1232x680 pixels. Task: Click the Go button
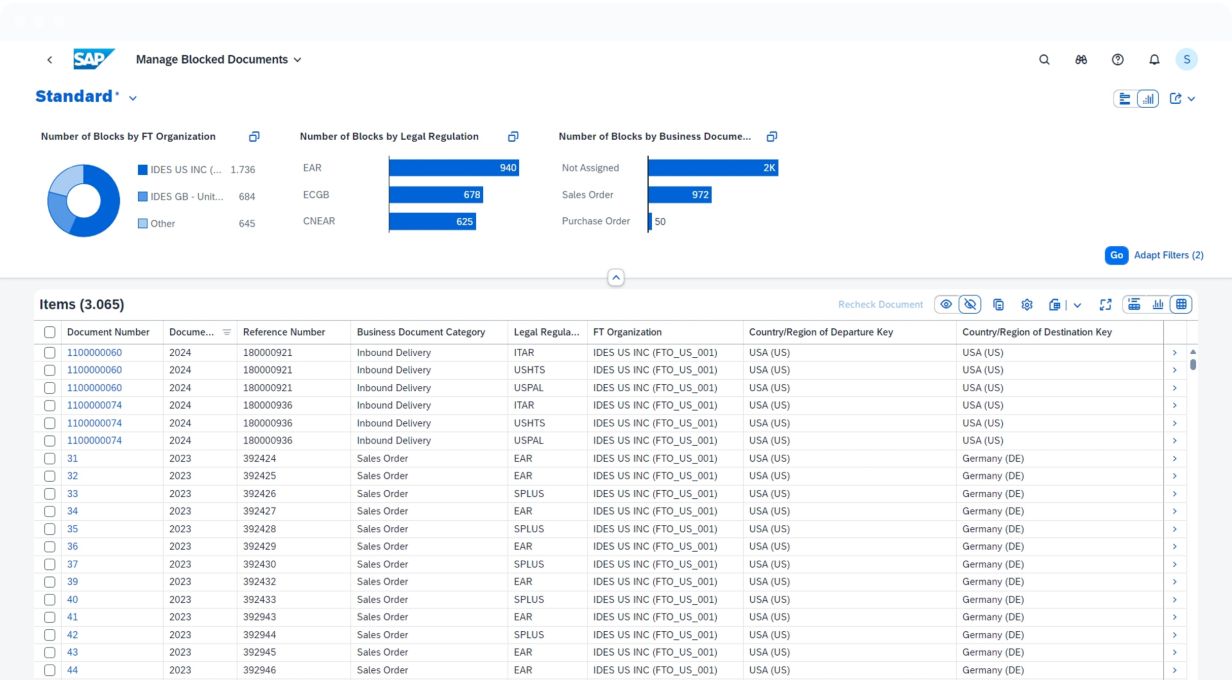click(1116, 255)
